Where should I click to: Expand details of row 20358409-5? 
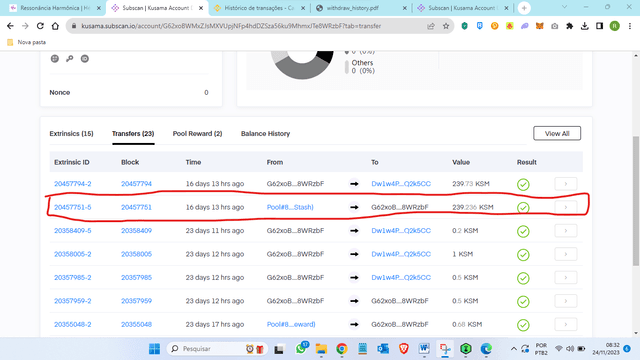566,231
